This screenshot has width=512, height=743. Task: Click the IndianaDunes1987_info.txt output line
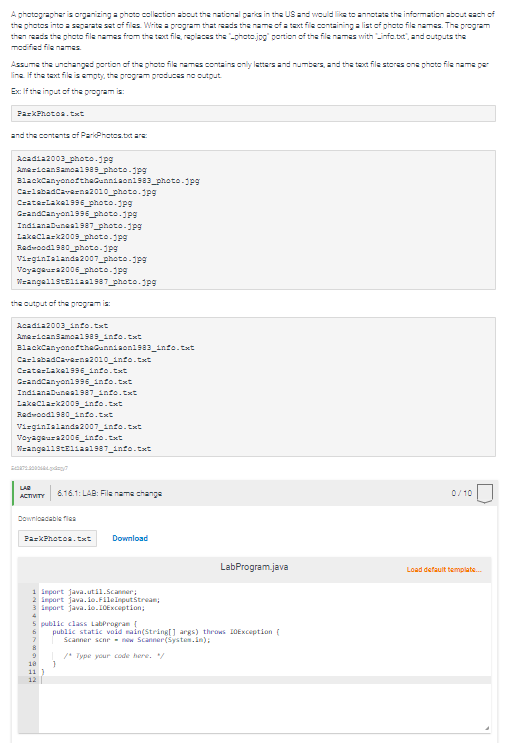[x=77, y=393]
